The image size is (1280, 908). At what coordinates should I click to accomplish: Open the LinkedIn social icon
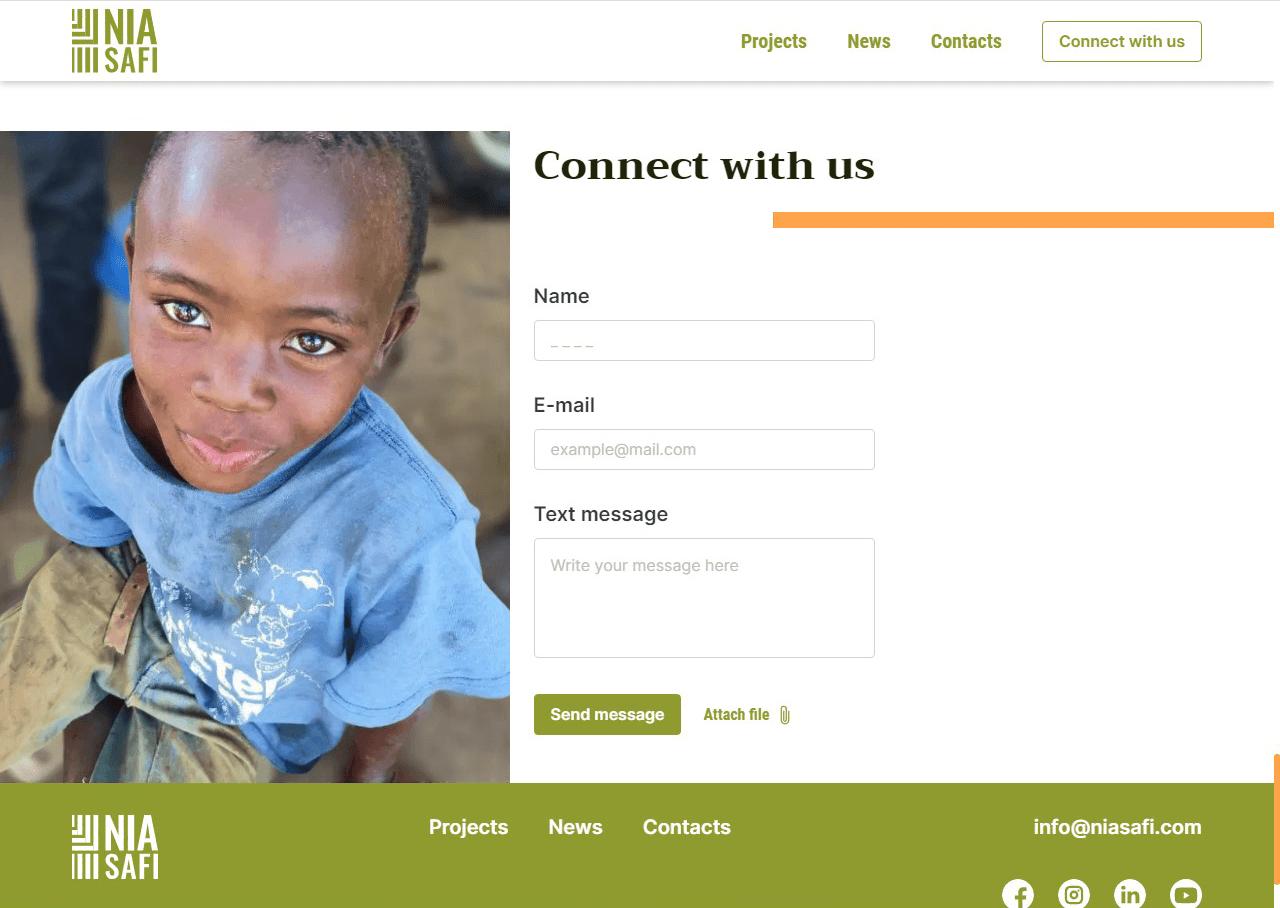pos(1130,894)
